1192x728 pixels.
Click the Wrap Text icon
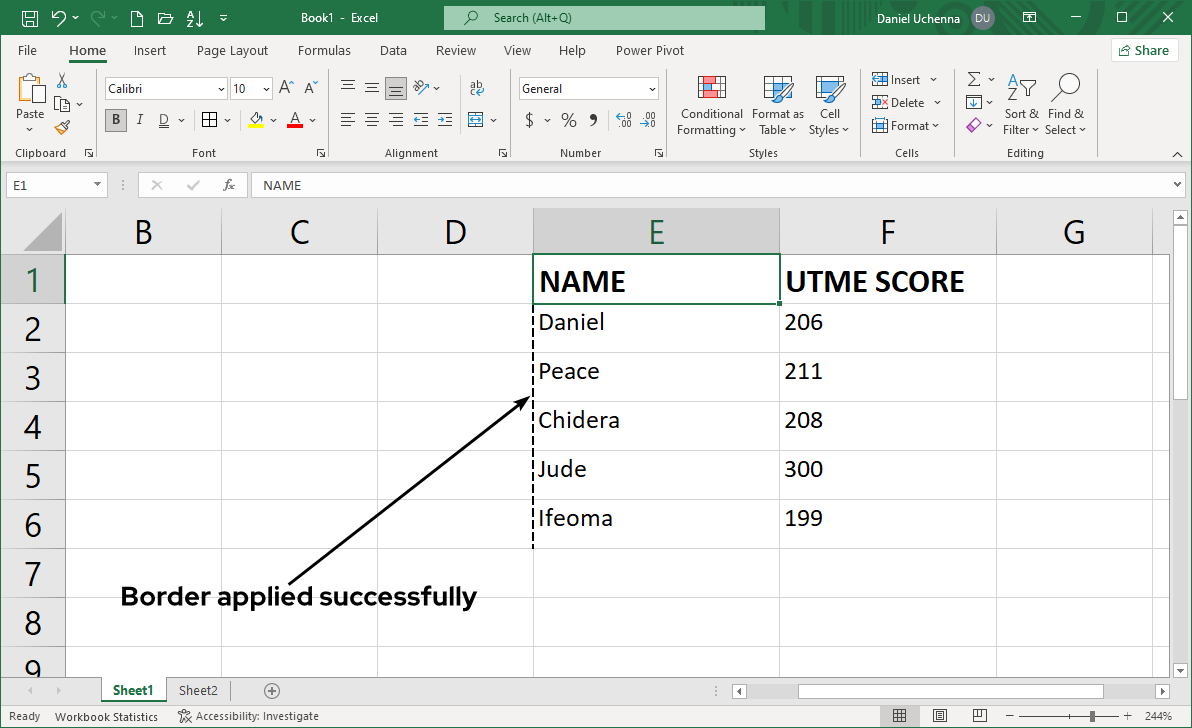pos(477,88)
